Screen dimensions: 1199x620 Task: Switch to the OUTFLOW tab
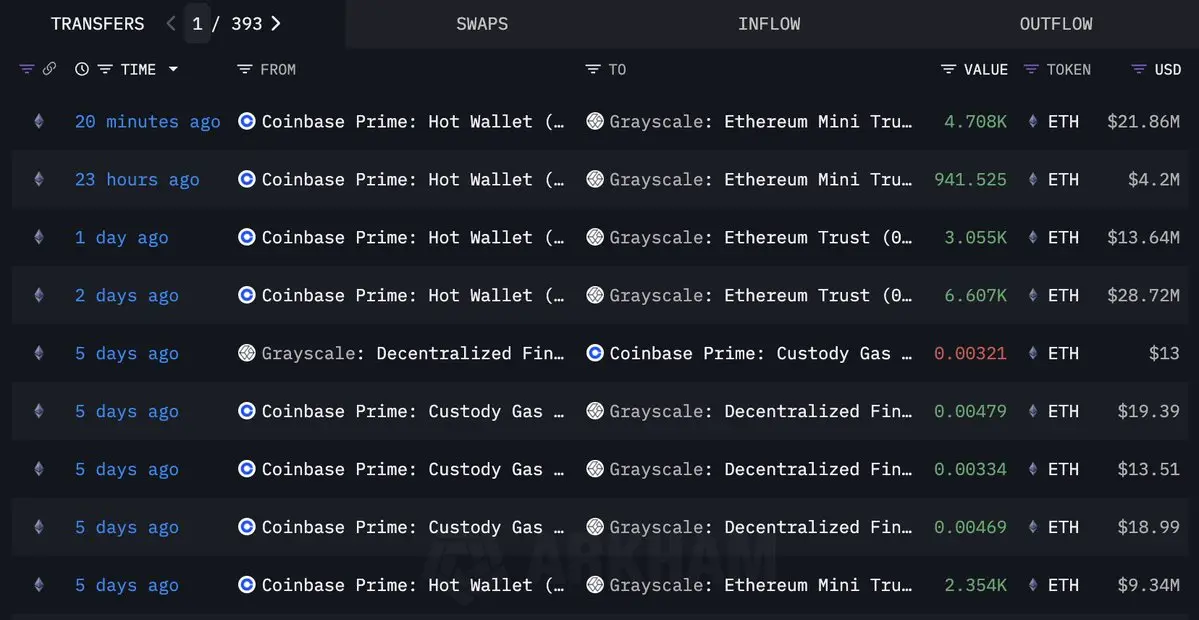(x=1056, y=24)
